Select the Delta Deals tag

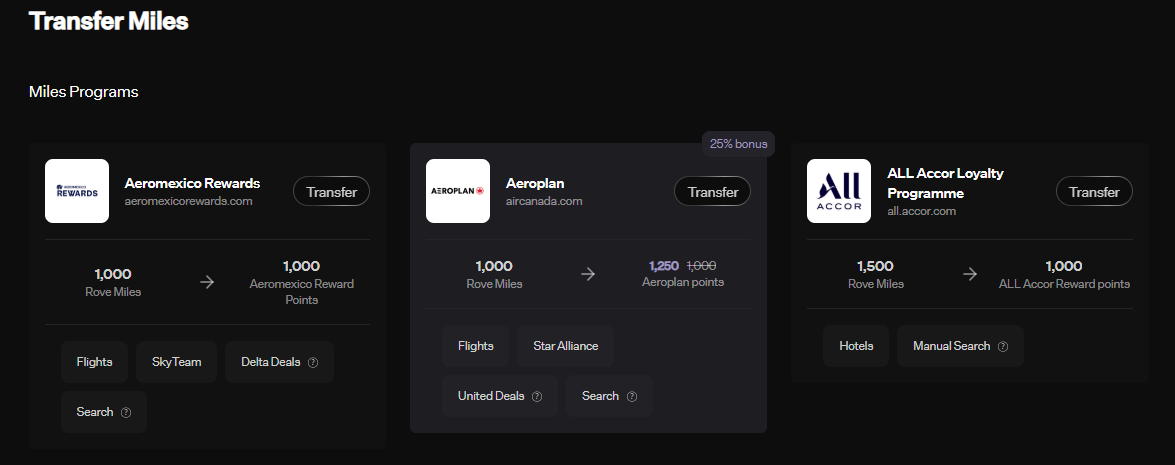(280, 362)
